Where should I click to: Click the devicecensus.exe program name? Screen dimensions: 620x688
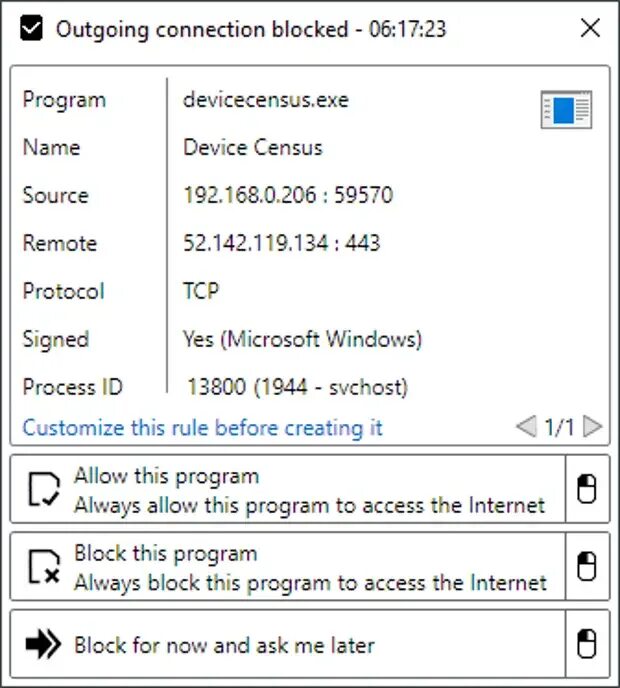click(265, 100)
